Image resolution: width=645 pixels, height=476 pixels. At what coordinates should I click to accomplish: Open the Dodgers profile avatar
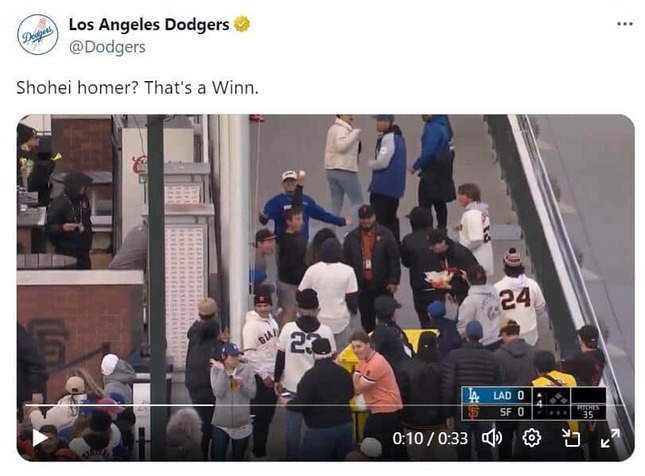point(37,35)
